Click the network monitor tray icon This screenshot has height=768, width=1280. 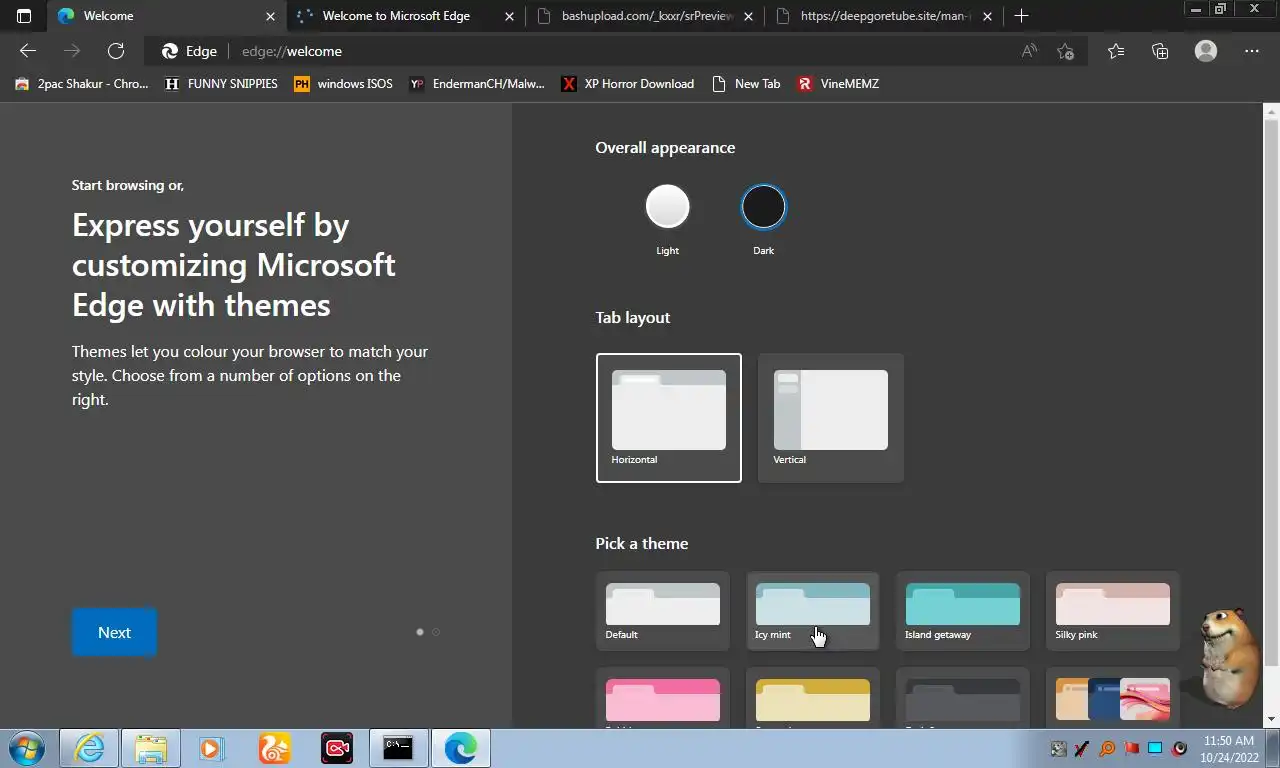click(x=1155, y=748)
